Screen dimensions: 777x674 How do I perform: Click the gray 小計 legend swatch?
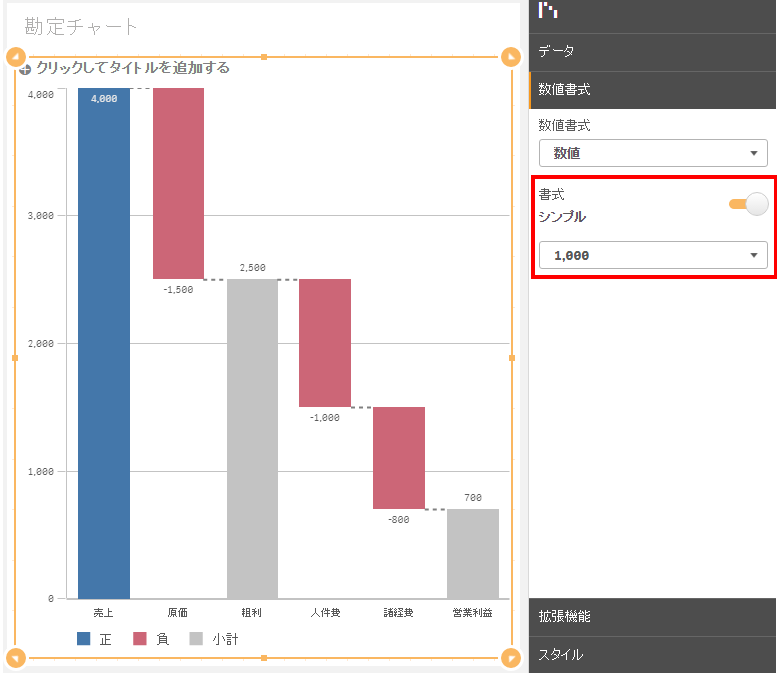pos(196,639)
